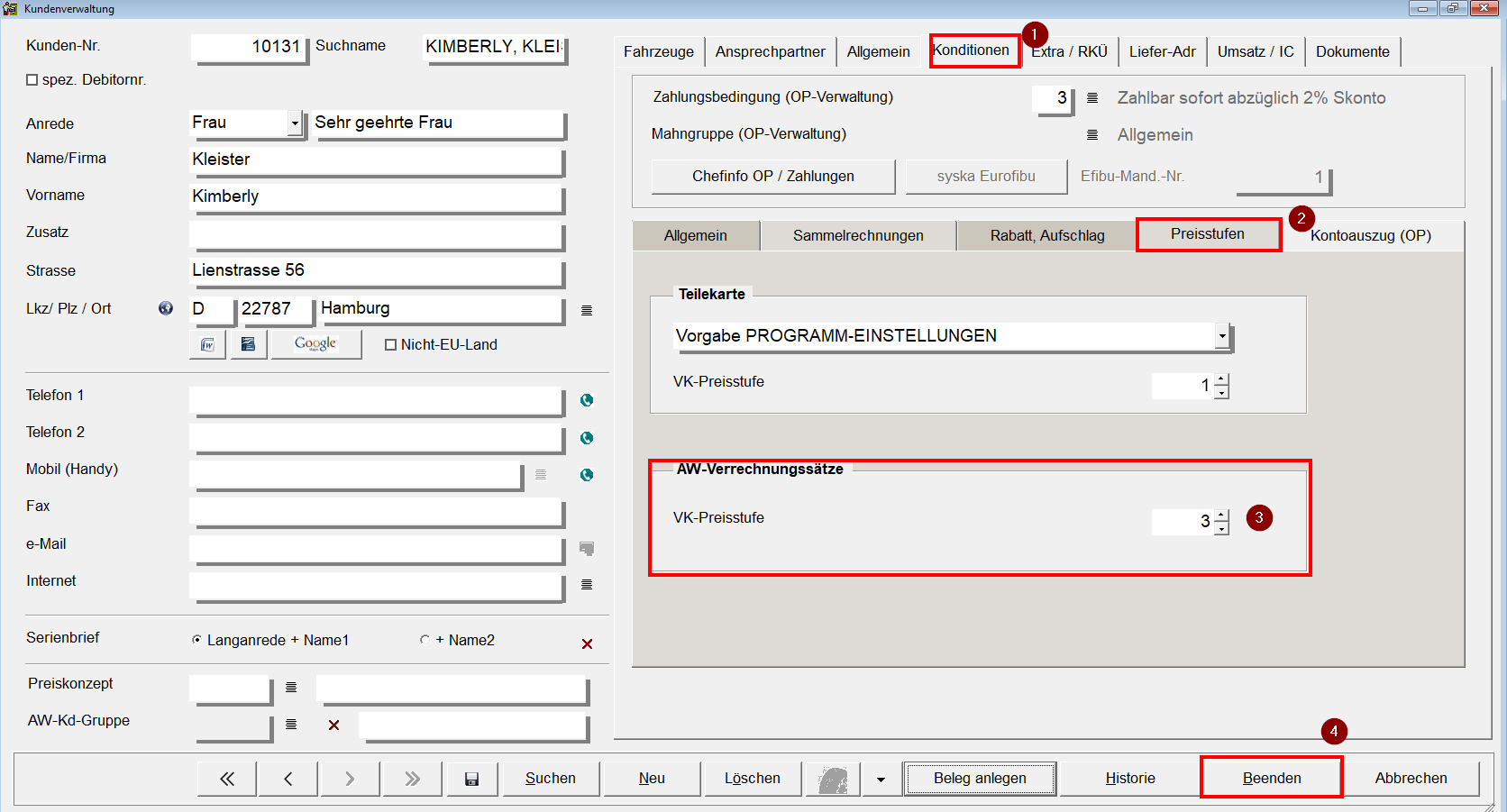The width and height of the screenshot is (1507, 812).
Task: Open the Historie button
Action: tap(1130, 779)
